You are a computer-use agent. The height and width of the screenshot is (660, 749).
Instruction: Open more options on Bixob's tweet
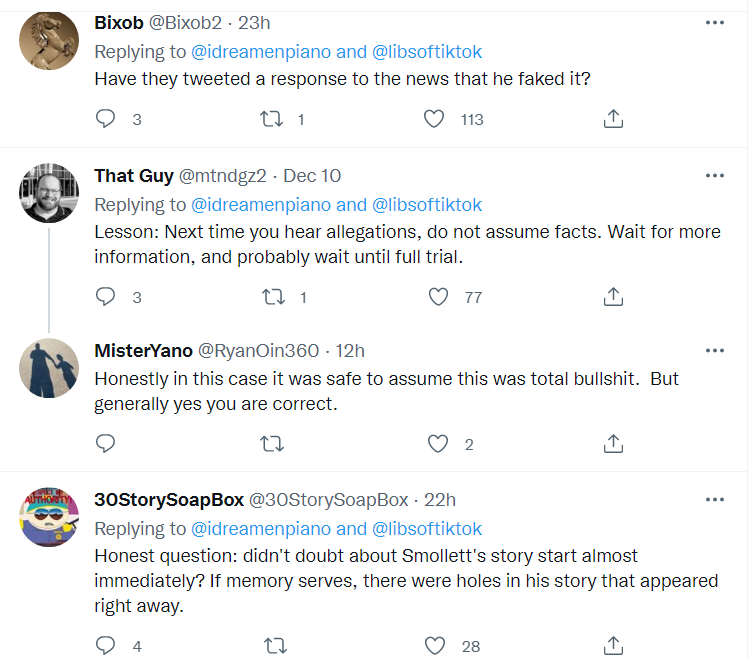click(714, 22)
